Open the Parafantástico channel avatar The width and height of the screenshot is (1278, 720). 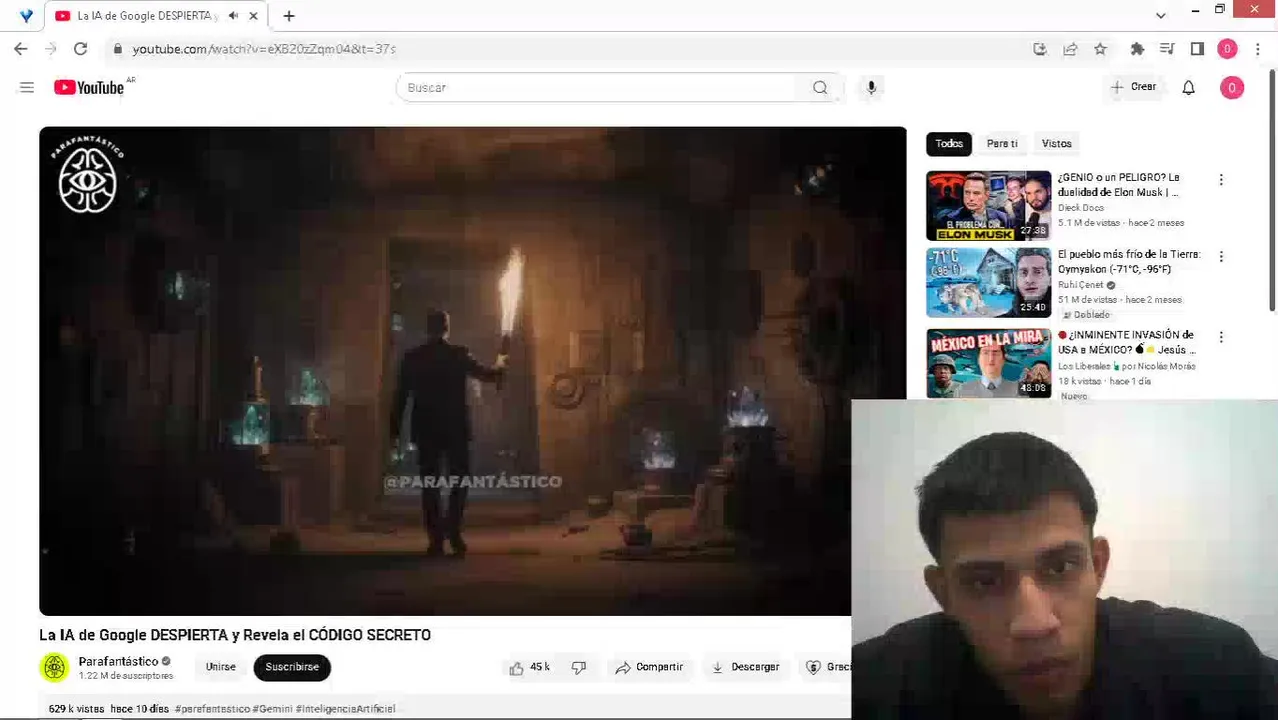pos(55,667)
